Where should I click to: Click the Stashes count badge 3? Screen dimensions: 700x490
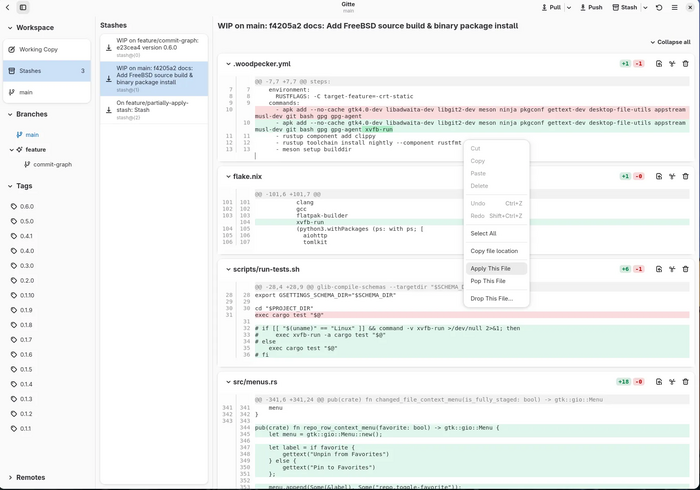tap(83, 71)
